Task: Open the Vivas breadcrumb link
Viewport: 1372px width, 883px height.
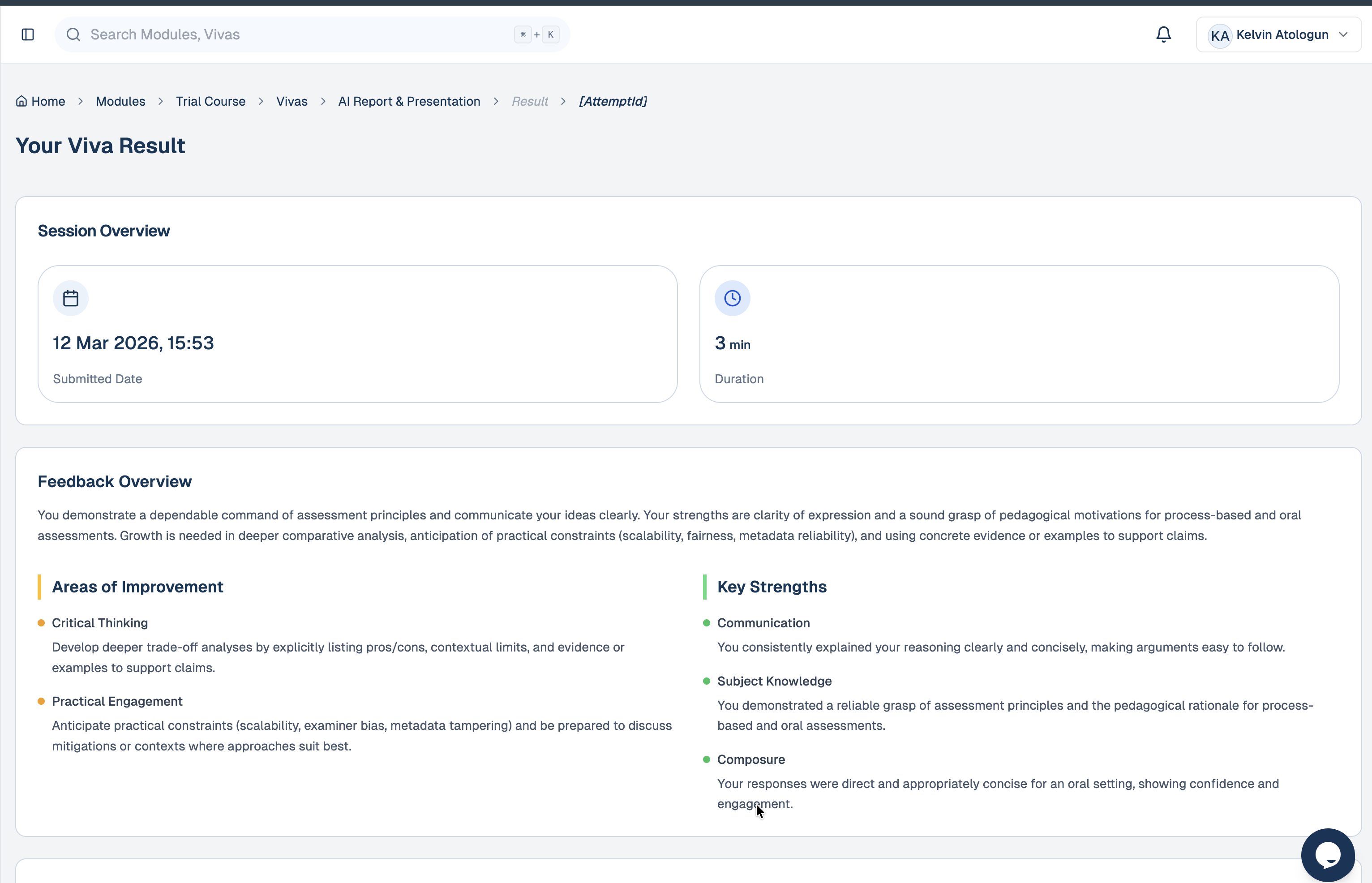Action: [292, 102]
